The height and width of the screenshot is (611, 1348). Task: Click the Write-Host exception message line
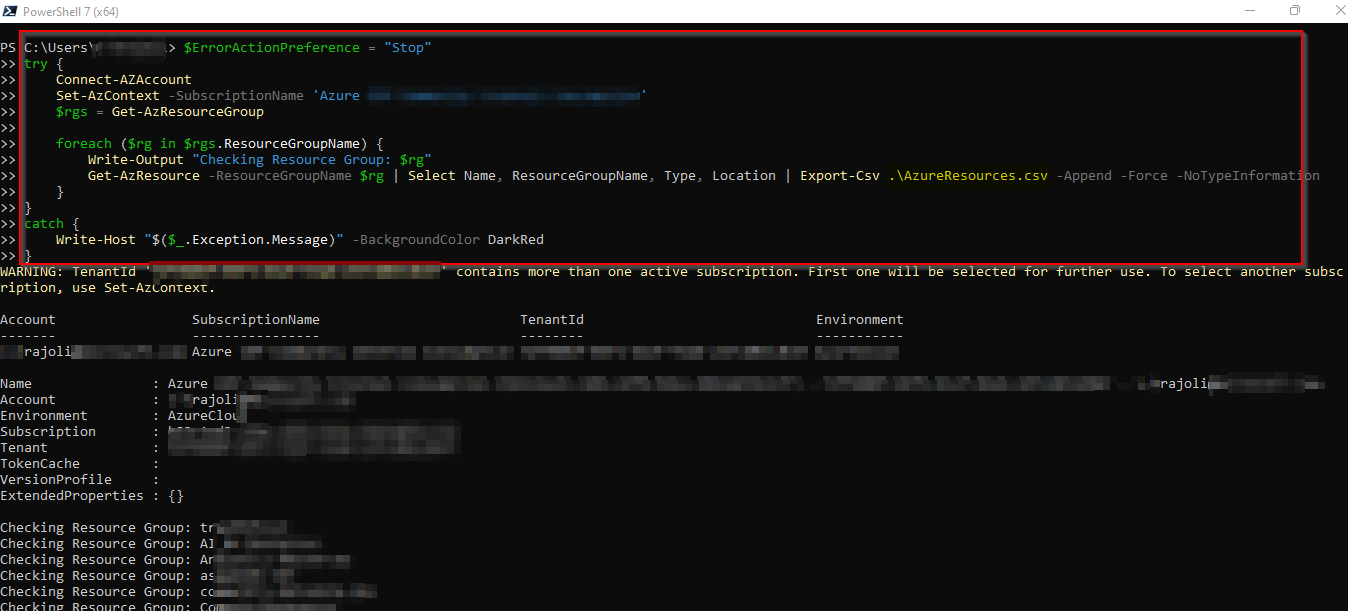pyautogui.click(x=300, y=240)
